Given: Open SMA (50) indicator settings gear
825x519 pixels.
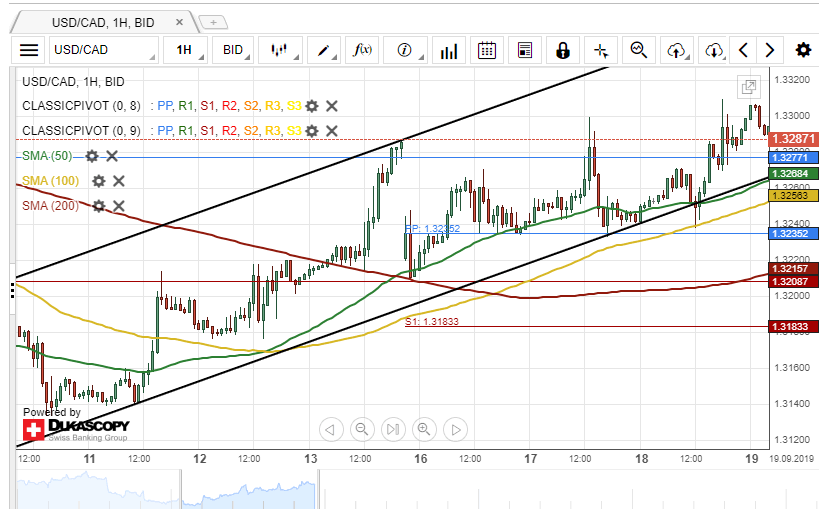Looking at the screenshot, I should click(x=92, y=156).
